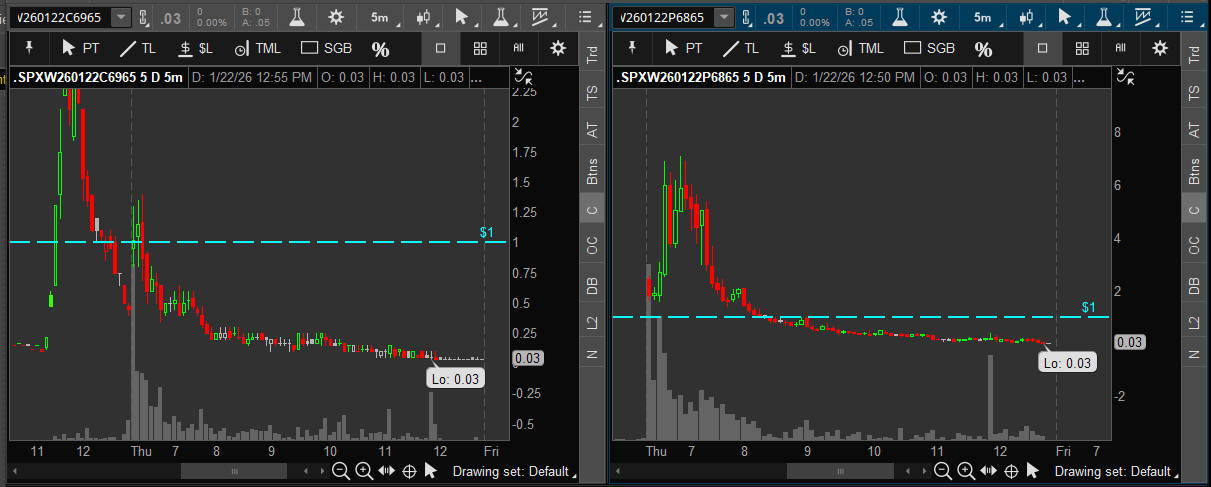Click the percent tool in left drawing toolbar
The height and width of the screenshot is (487, 1211).
click(x=380, y=49)
